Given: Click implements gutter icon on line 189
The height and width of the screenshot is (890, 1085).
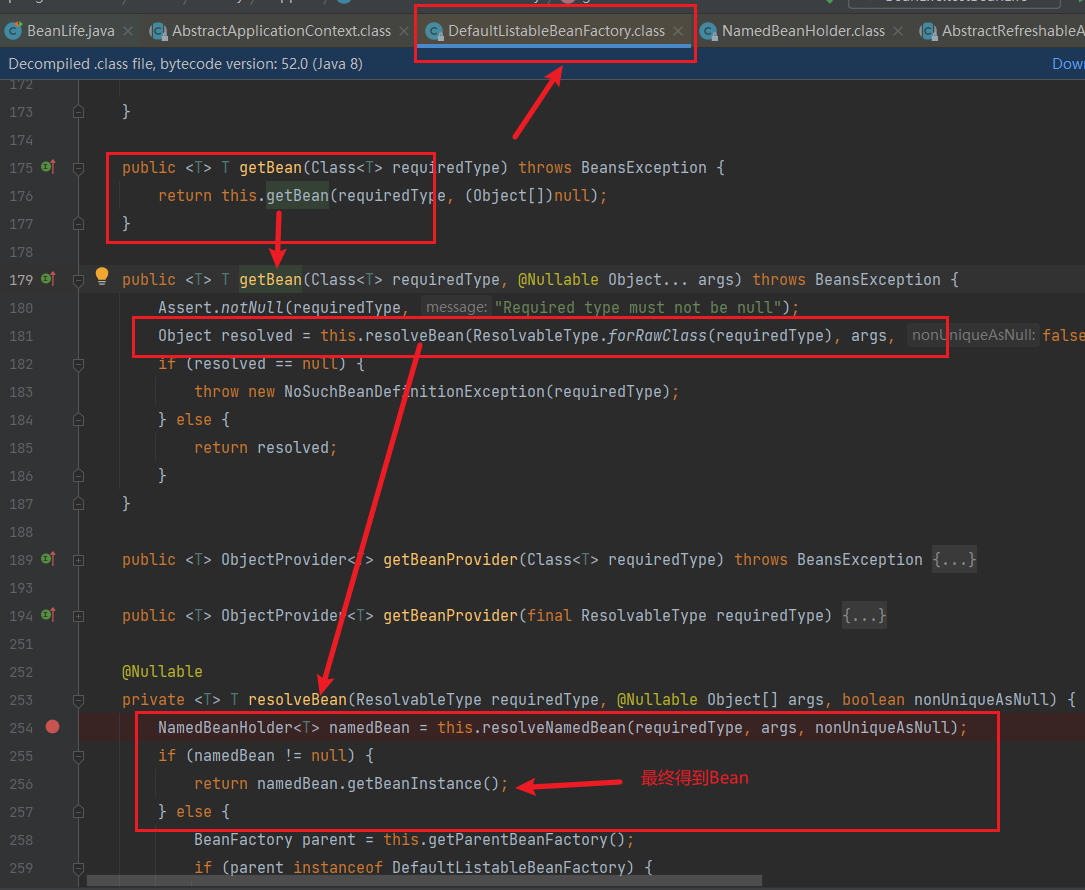Looking at the screenshot, I should tap(47, 560).
